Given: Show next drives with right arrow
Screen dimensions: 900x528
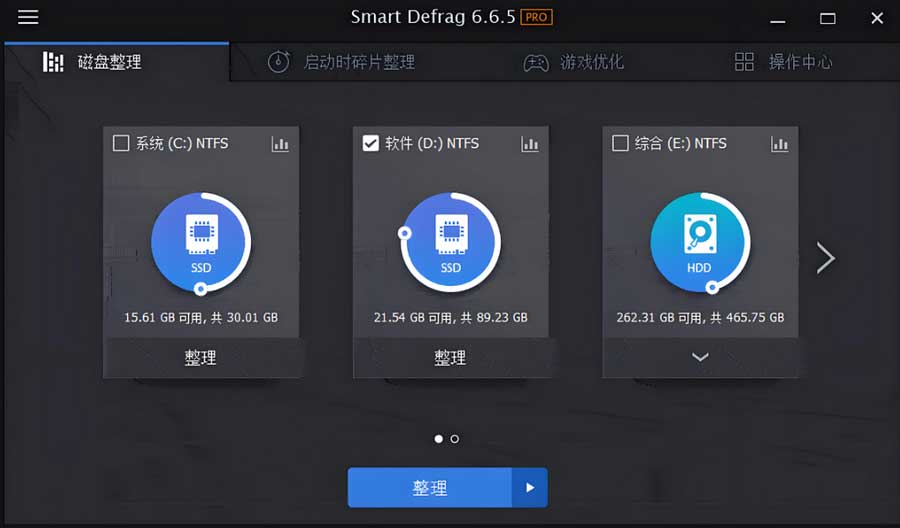Looking at the screenshot, I should click(x=825, y=258).
